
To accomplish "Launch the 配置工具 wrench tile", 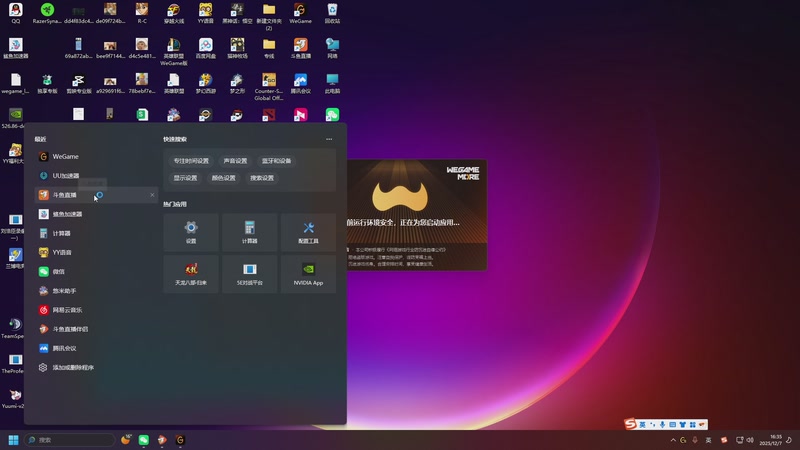I will coord(308,233).
